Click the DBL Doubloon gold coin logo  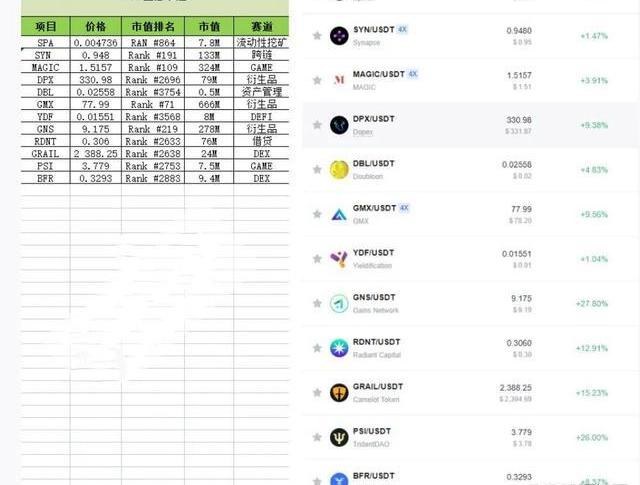point(339,170)
